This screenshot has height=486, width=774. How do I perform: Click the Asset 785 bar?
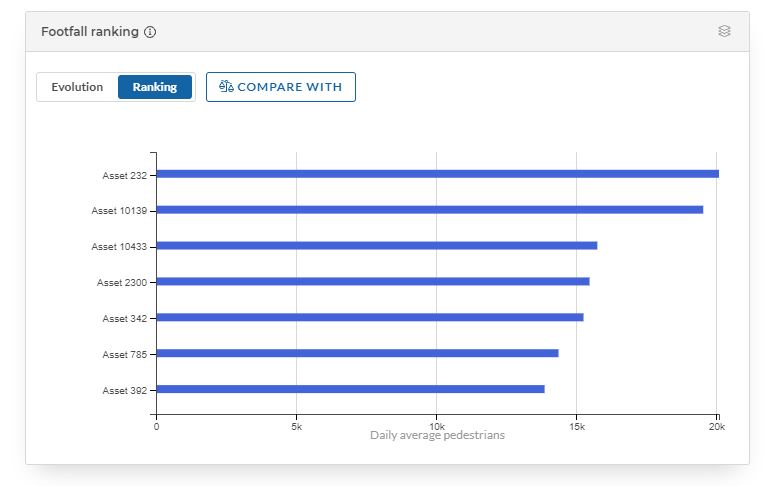tap(357, 353)
